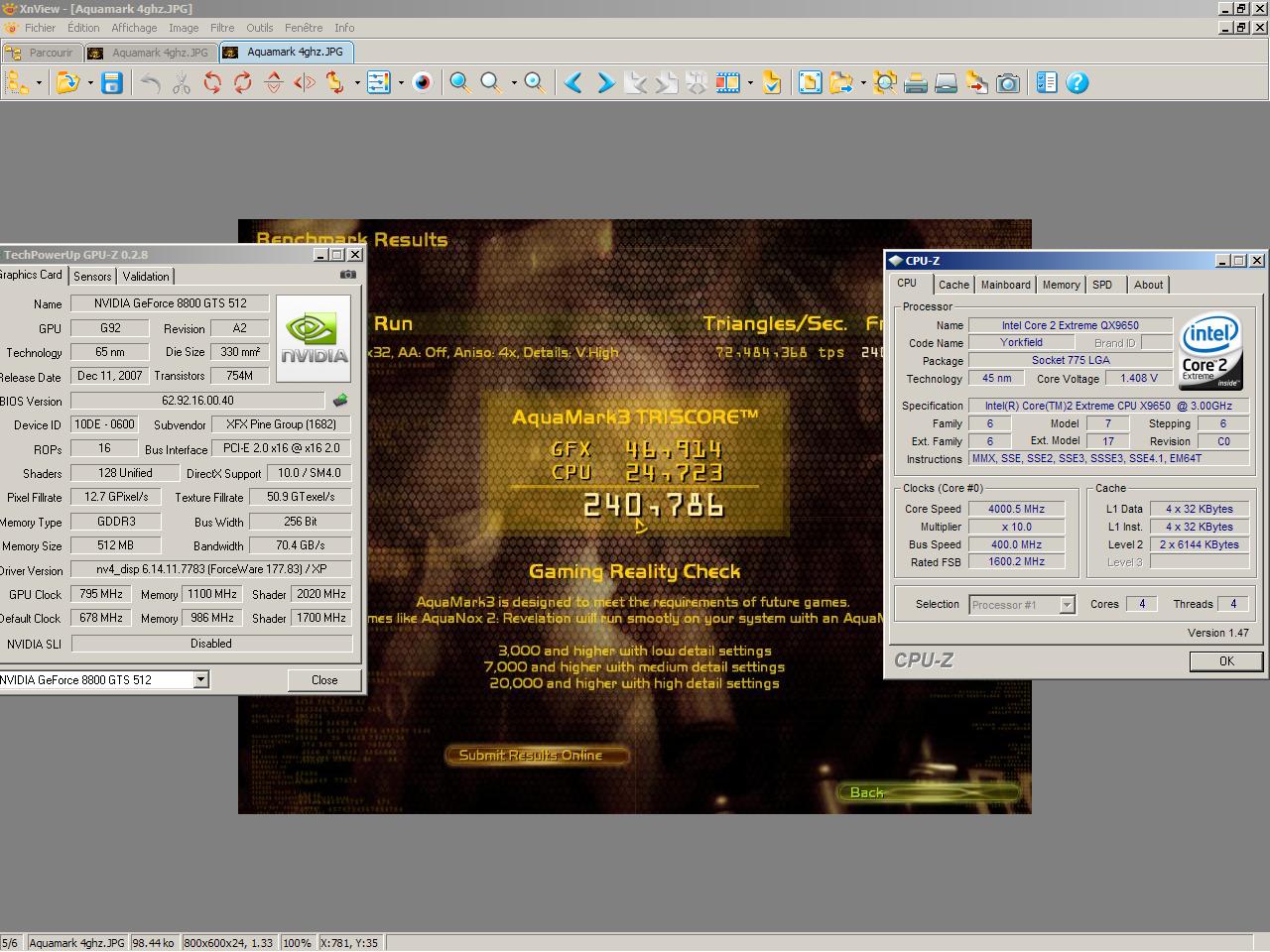The image size is (1270, 952).
Task: Click the JPEG lossless transformation icon
Action: coord(335,83)
